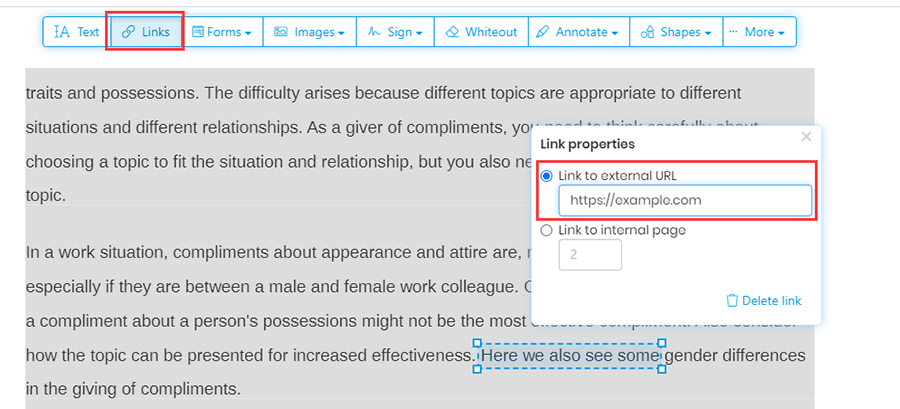Viewport: 900px width, 409px height.
Task: Expand the Images dropdown arrow
Action: click(341, 33)
